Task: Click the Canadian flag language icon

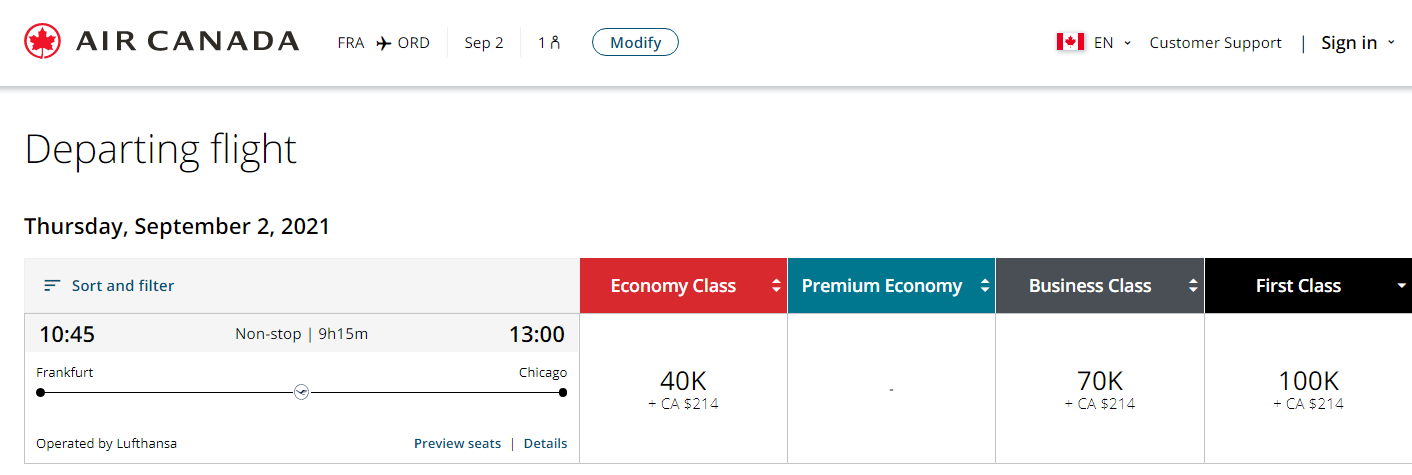Action: [x=1070, y=42]
